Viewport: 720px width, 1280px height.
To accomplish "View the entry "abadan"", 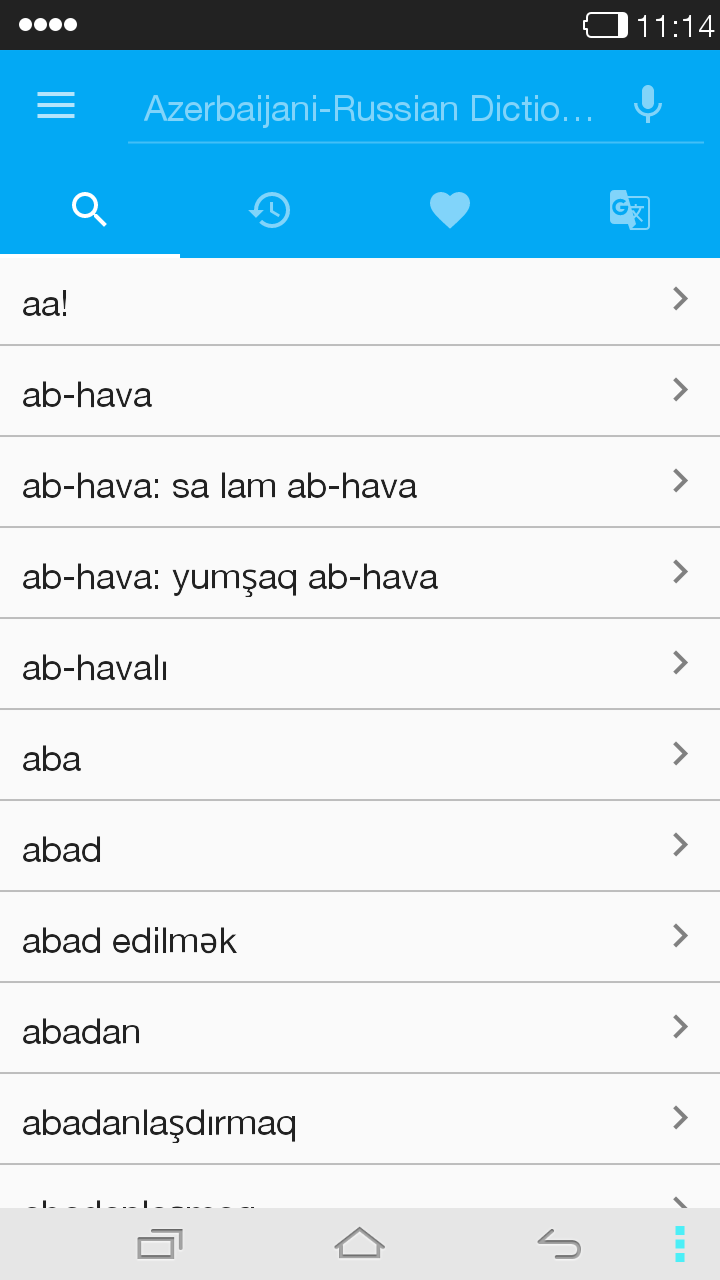I will tap(82, 1032).
